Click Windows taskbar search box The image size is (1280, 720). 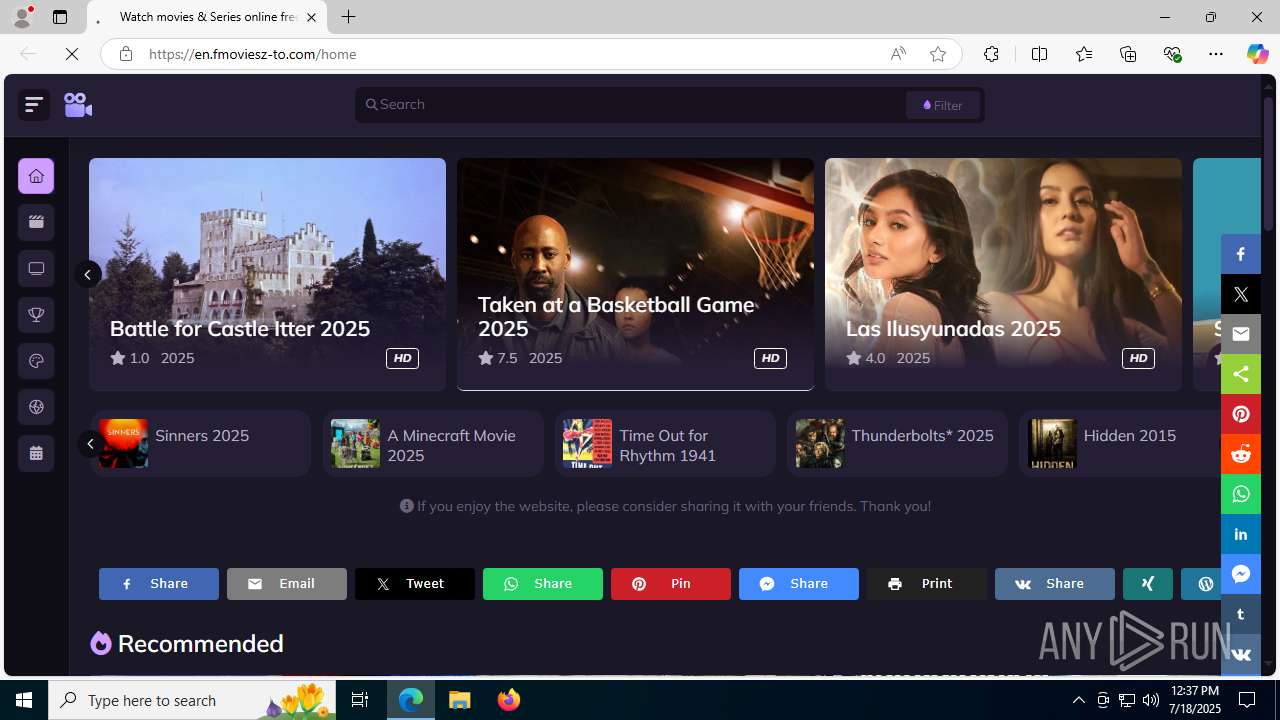pos(192,700)
